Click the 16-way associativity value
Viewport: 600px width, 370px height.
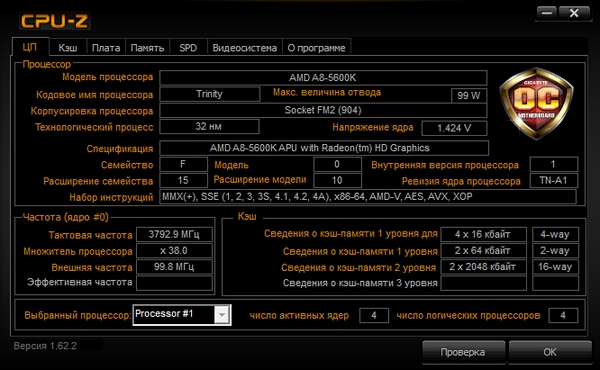[555, 267]
